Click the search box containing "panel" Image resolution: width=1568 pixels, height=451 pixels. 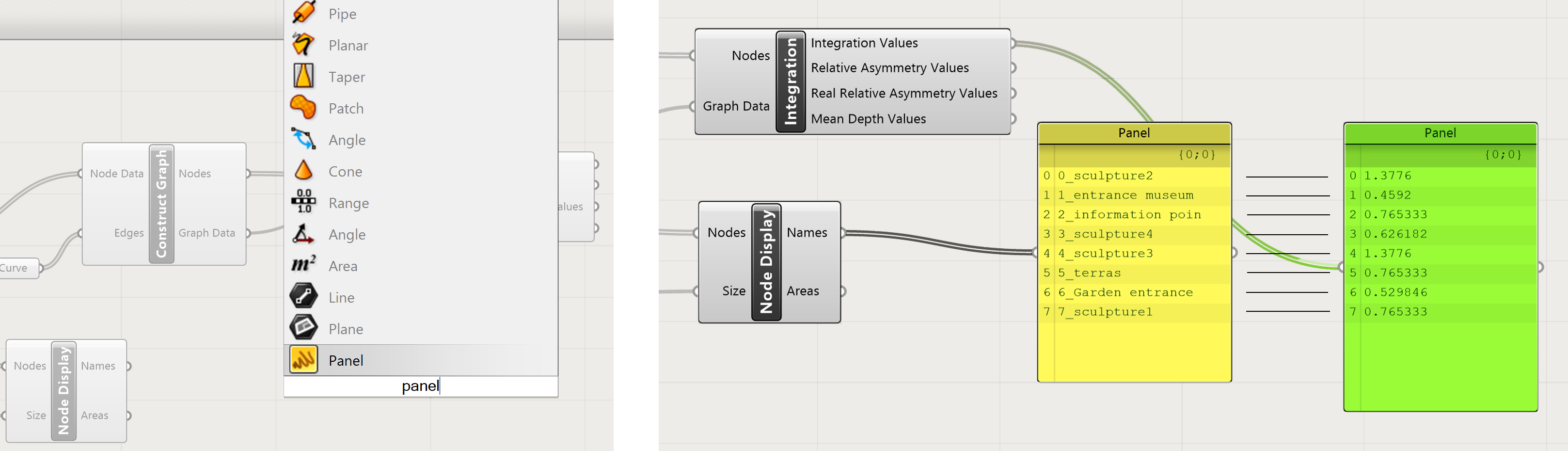(x=420, y=386)
